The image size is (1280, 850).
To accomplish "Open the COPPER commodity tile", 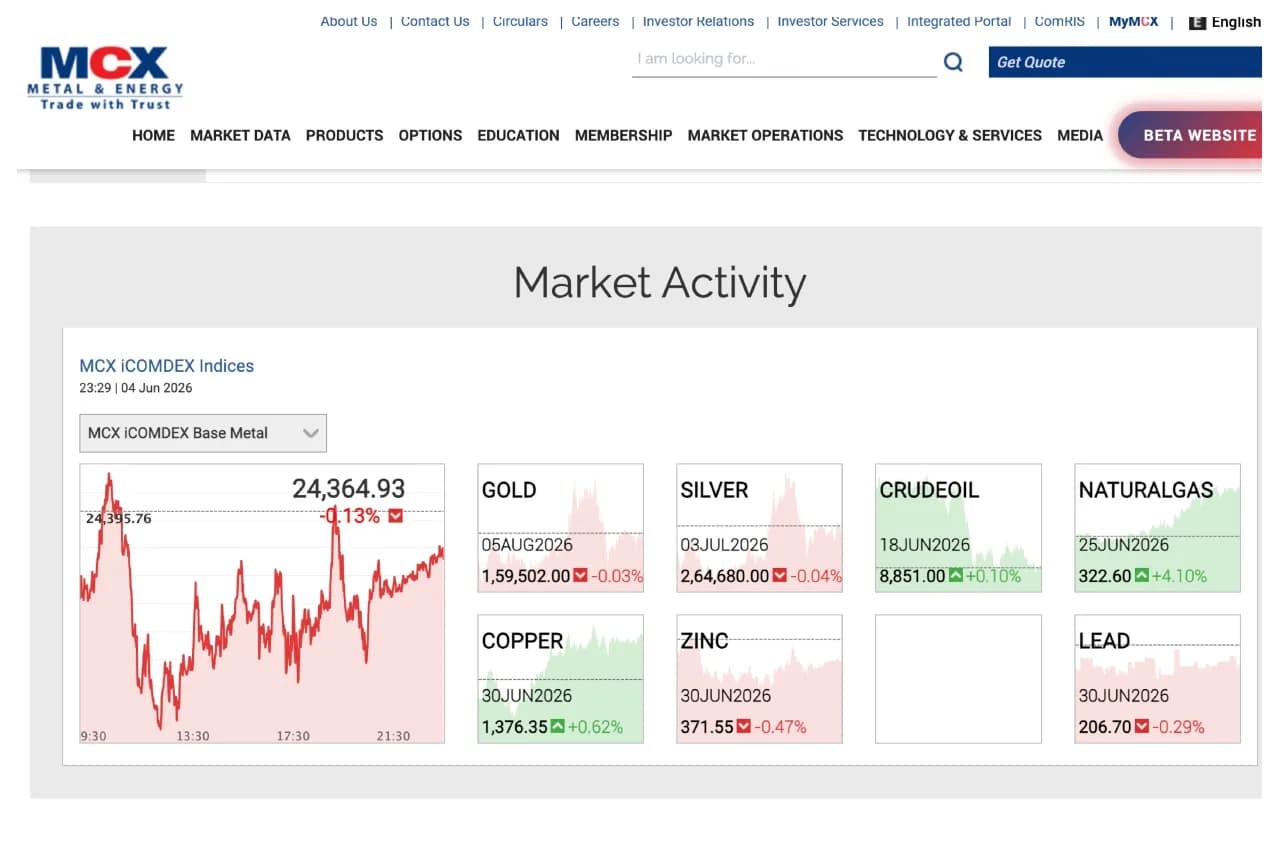I will point(560,679).
